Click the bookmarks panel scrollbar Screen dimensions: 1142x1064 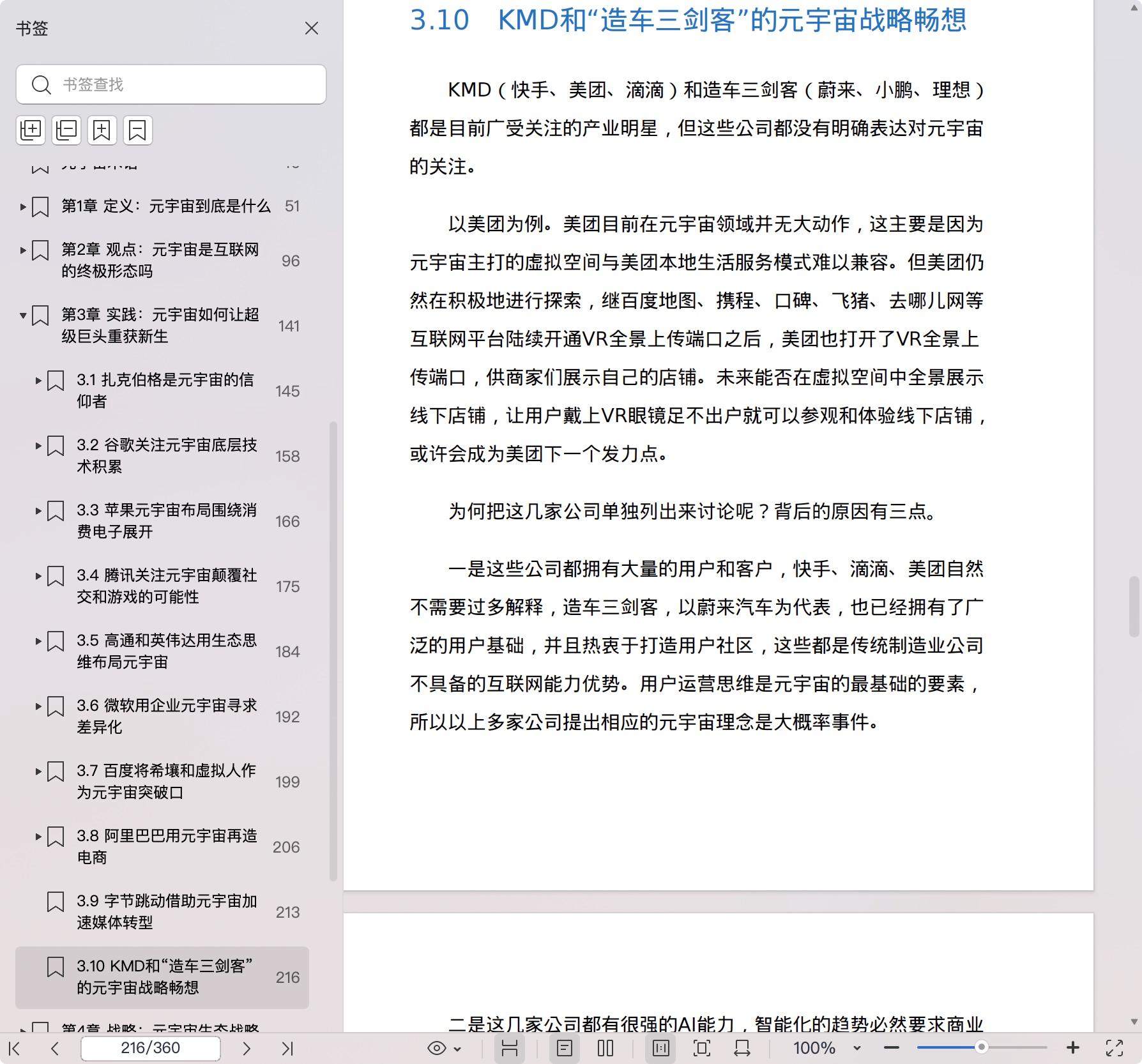(x=333, y=651)
